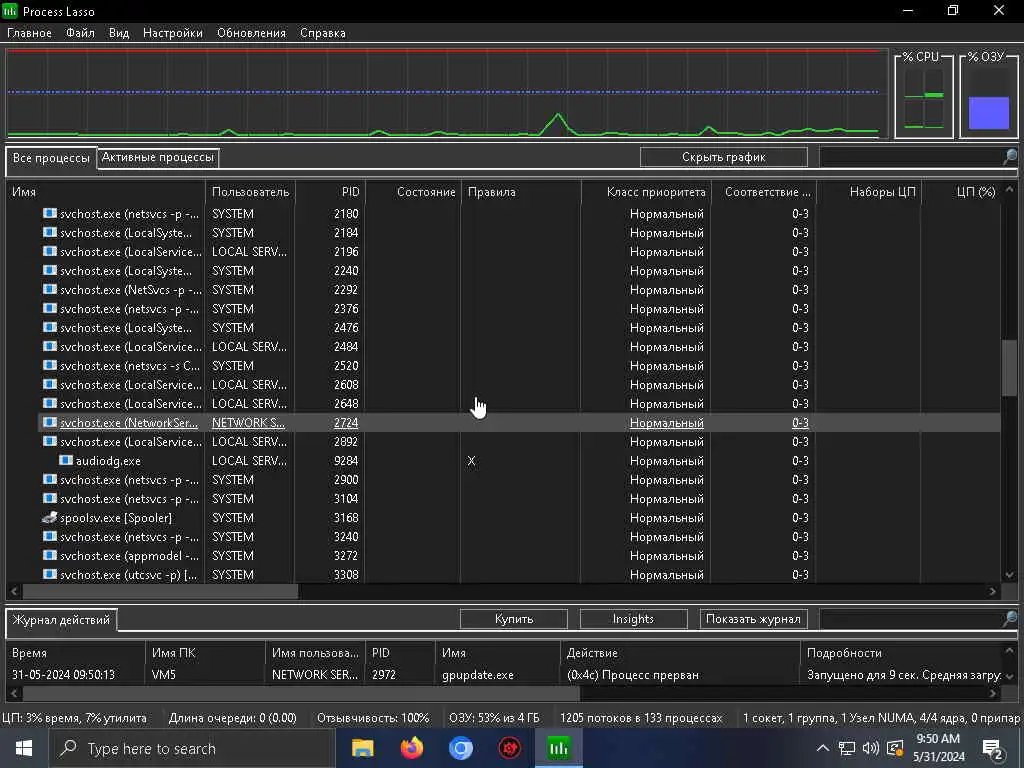Switch to Все процессы tab
Screen dimensions: 1024x768
(51, 158)
